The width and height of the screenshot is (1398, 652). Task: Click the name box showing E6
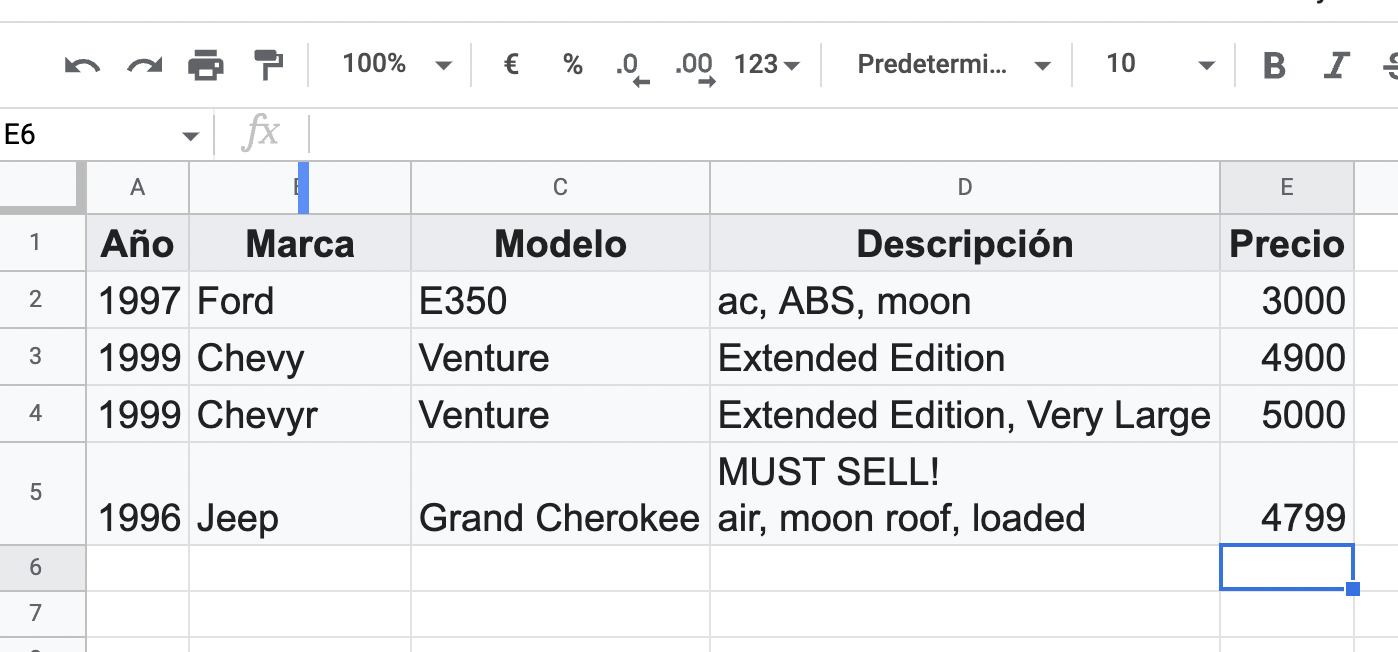(x=90, y=135)
